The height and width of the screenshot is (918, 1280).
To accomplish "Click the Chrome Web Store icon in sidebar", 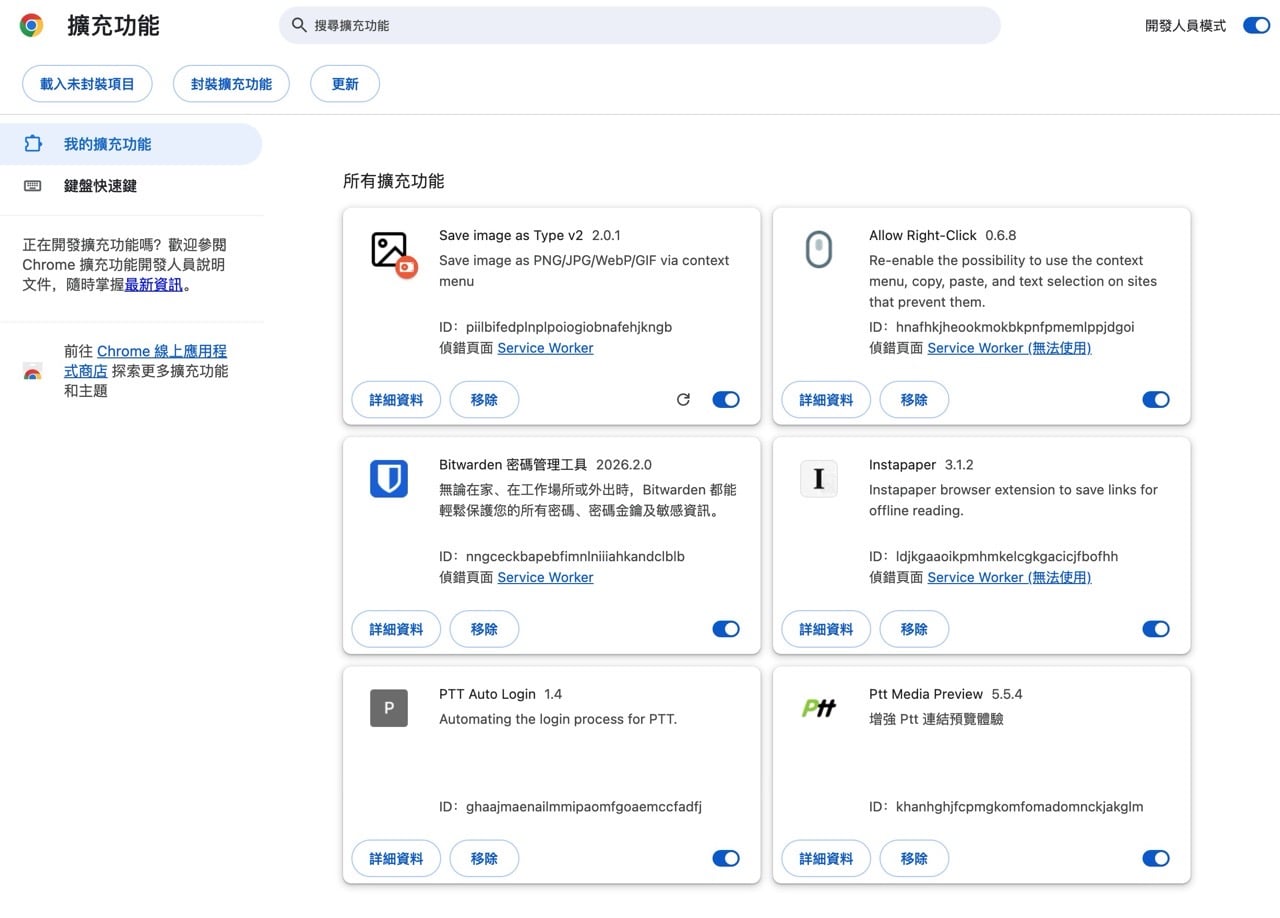I will pyautogui.click(x=33, y=370).
